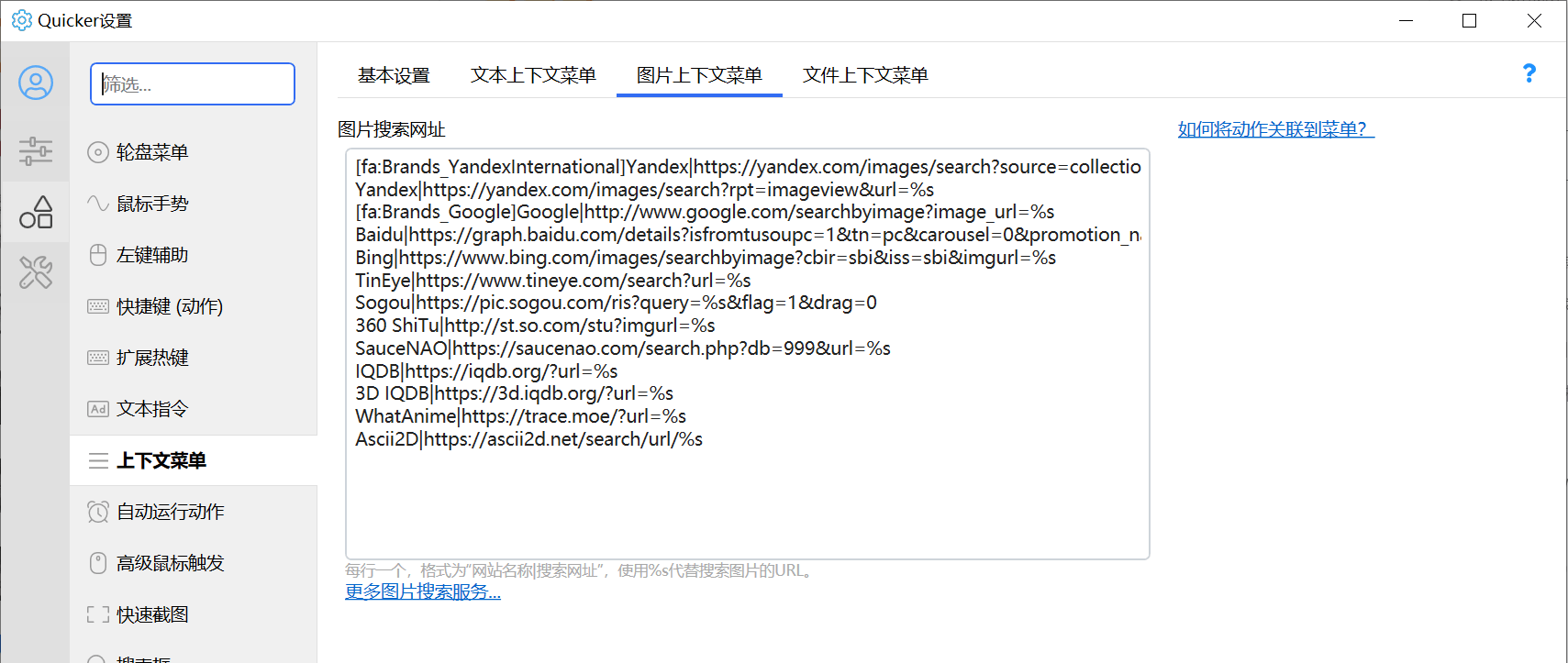Select the shapes sidebar icon
The image size is (1568, 663).
click(x=36, y=212)
